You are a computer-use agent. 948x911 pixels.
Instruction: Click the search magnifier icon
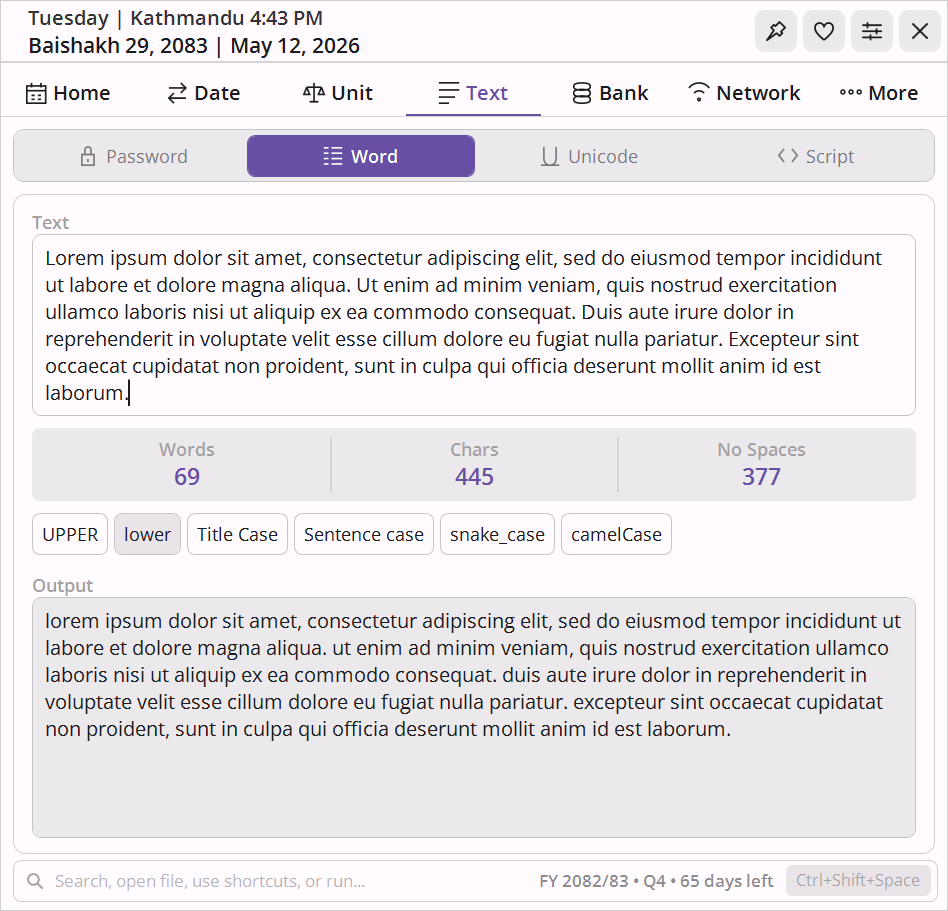click(35, 881)
